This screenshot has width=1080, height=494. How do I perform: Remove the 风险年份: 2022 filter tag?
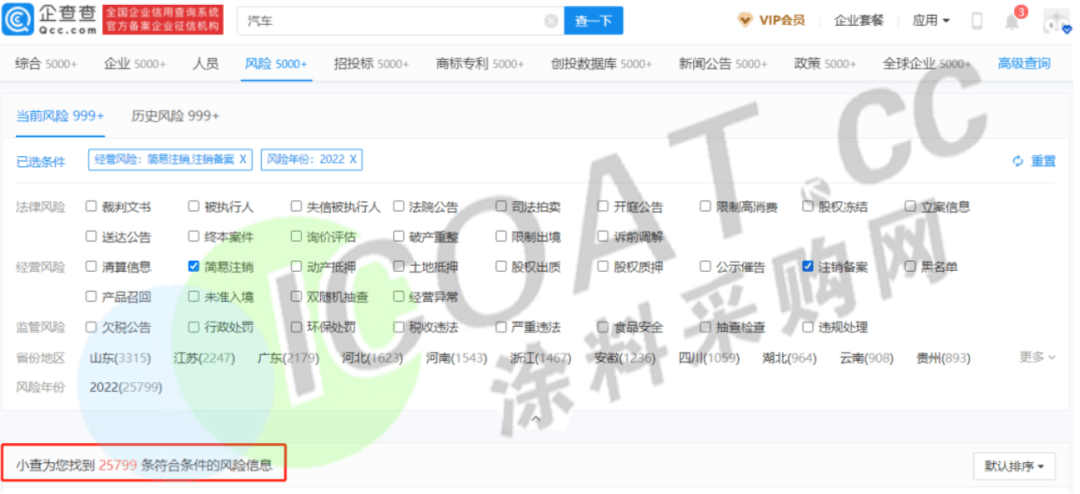click(x=353, y=159)
